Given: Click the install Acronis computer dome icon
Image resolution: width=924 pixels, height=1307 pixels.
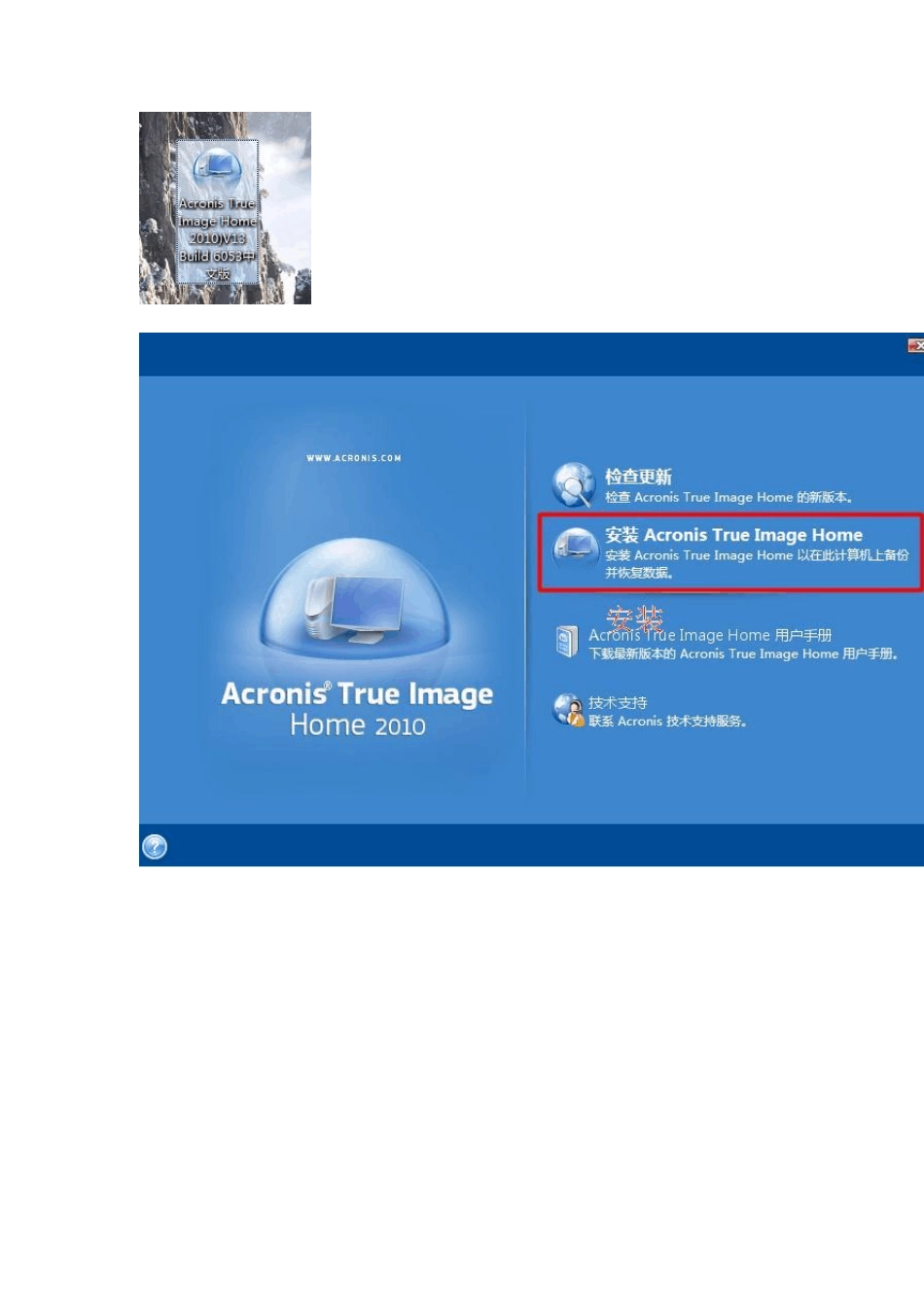Looking at the screenshot, I should click(x=575, y=548).
